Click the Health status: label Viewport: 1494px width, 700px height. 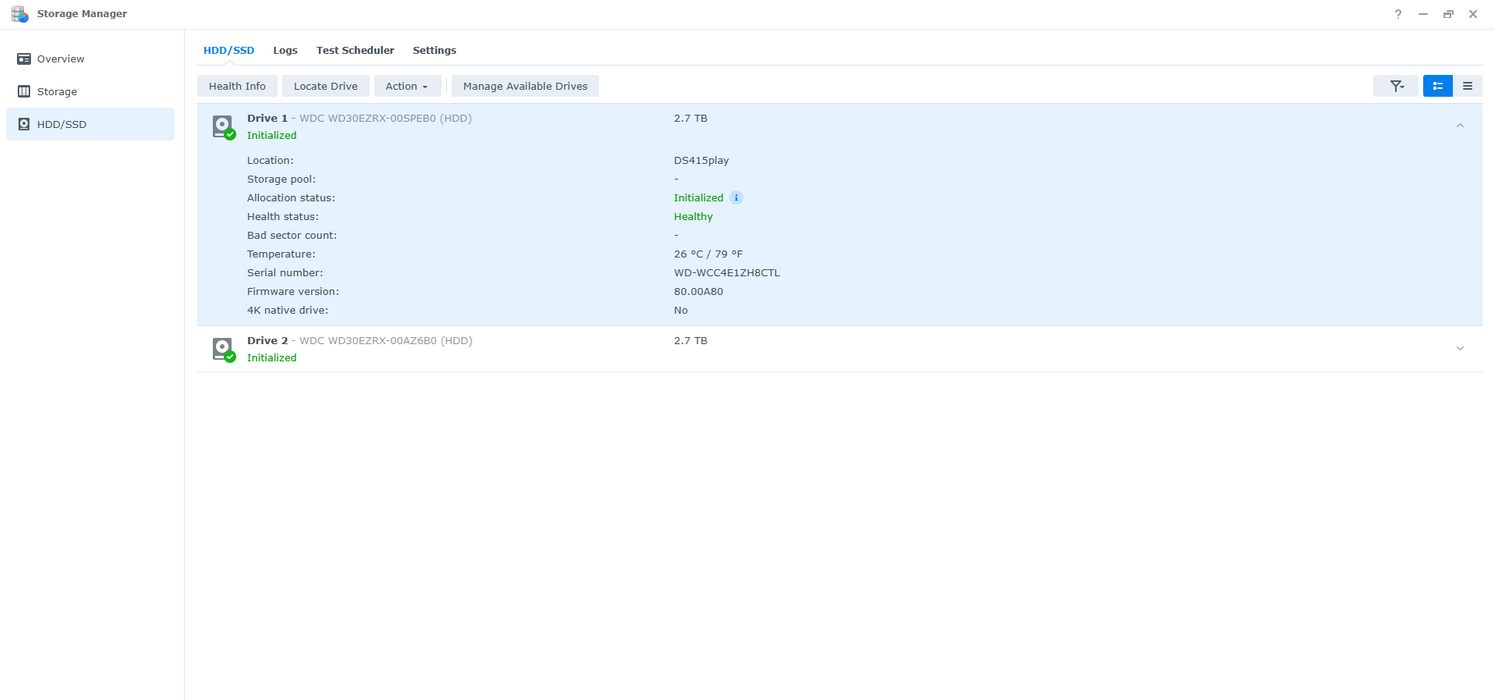(283, 217)
